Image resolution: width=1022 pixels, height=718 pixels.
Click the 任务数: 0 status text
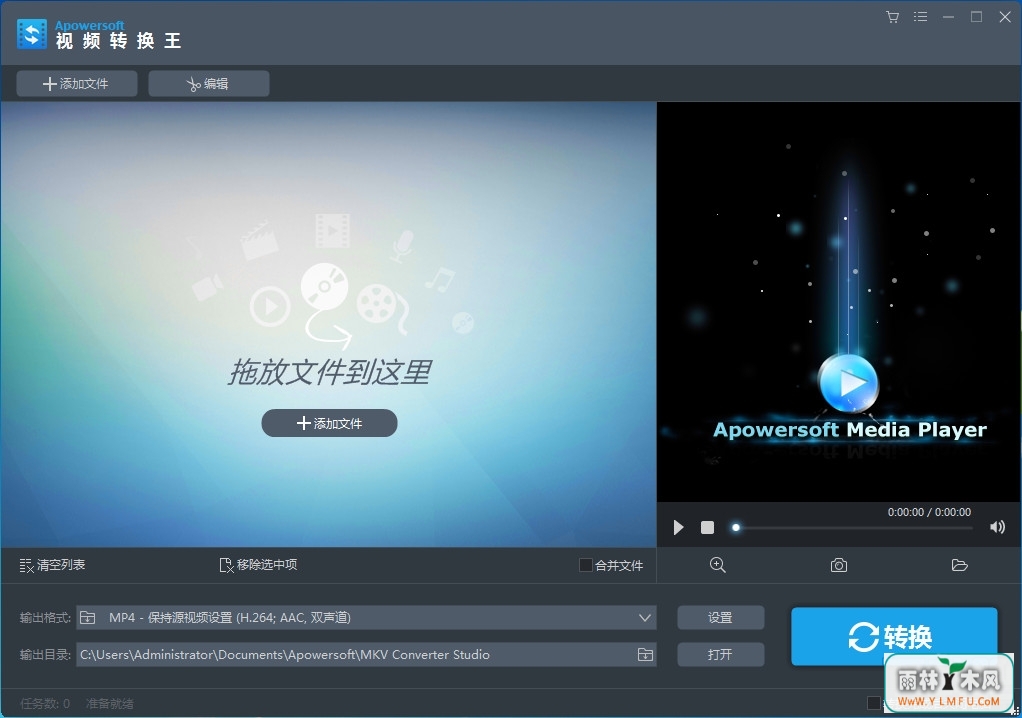(x=45, y=704)
